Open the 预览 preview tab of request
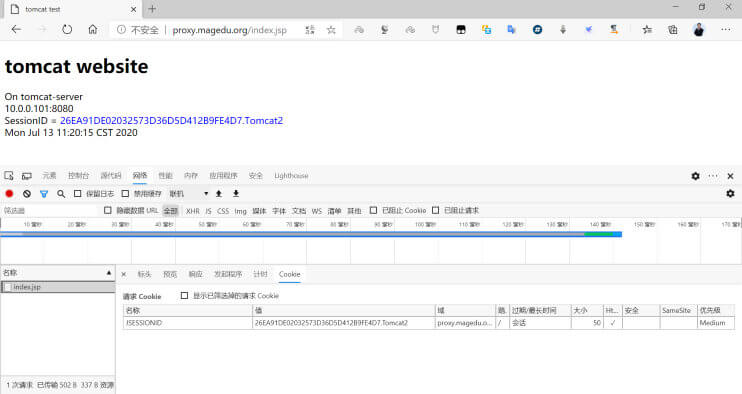Image resolution: width=742 pixels, height=394 pixels. pyautogui.click(x=170, y=274)
